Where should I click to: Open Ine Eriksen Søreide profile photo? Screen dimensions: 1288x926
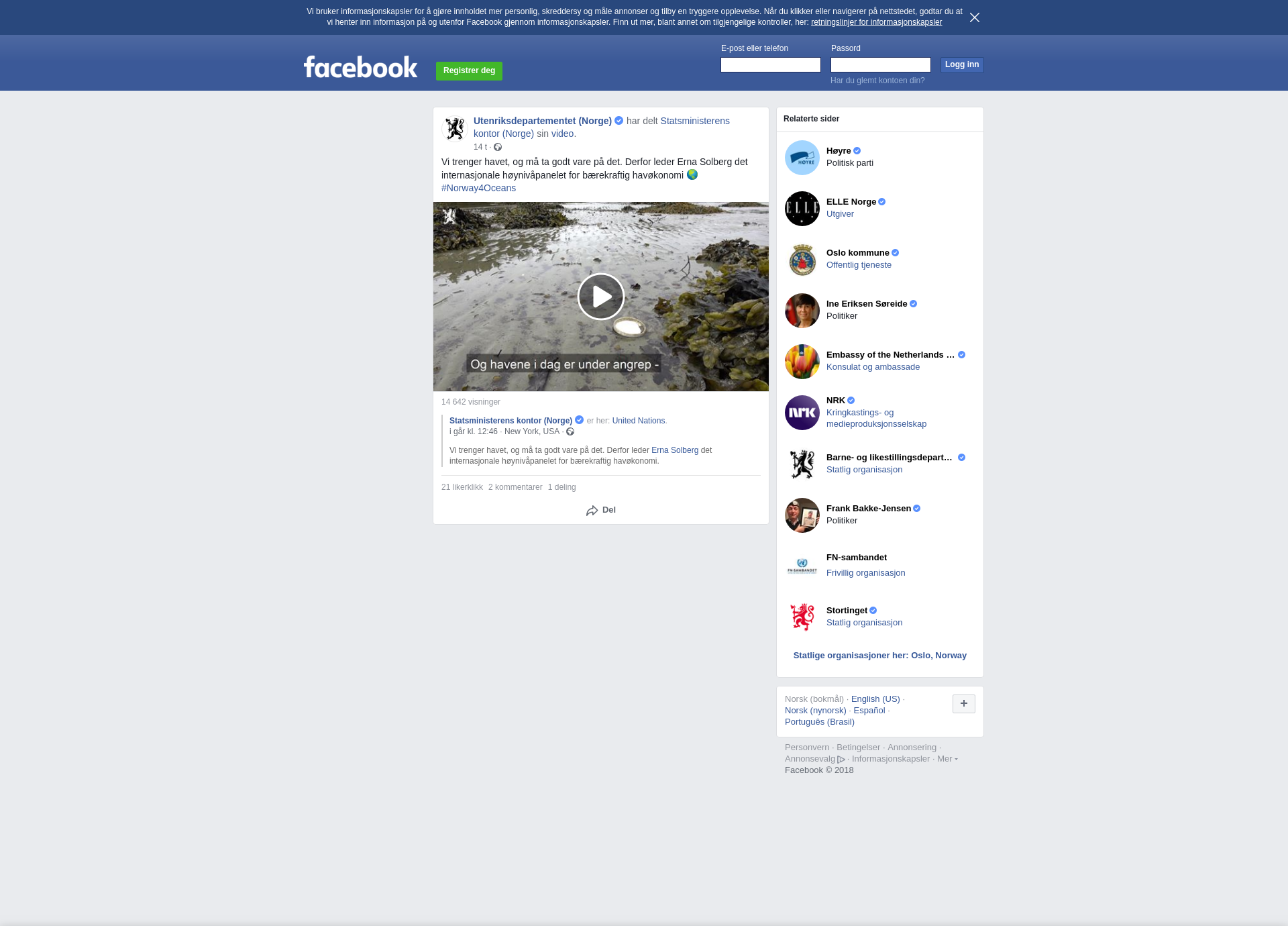802,311
